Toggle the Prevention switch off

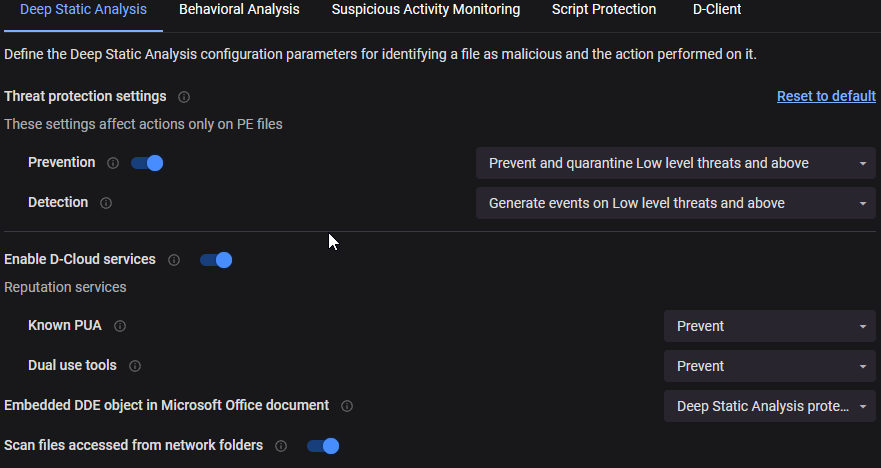pyautogui.click(x=147, y=163)
